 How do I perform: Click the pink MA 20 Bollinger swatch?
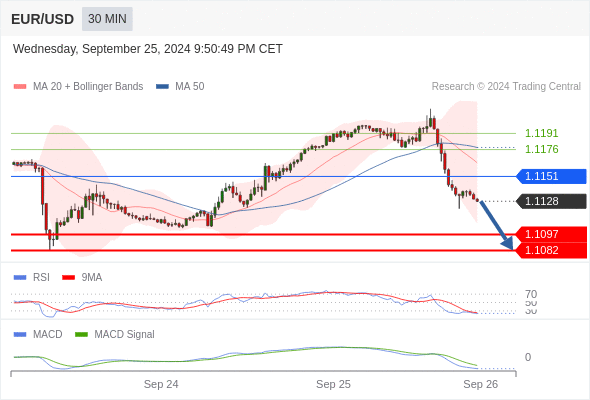tap(20, 87)
